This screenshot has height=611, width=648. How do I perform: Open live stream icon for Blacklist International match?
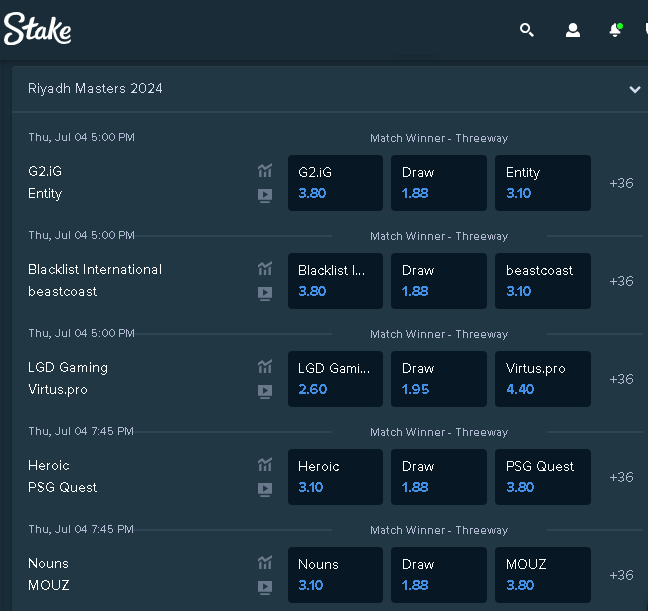point(265,294)
